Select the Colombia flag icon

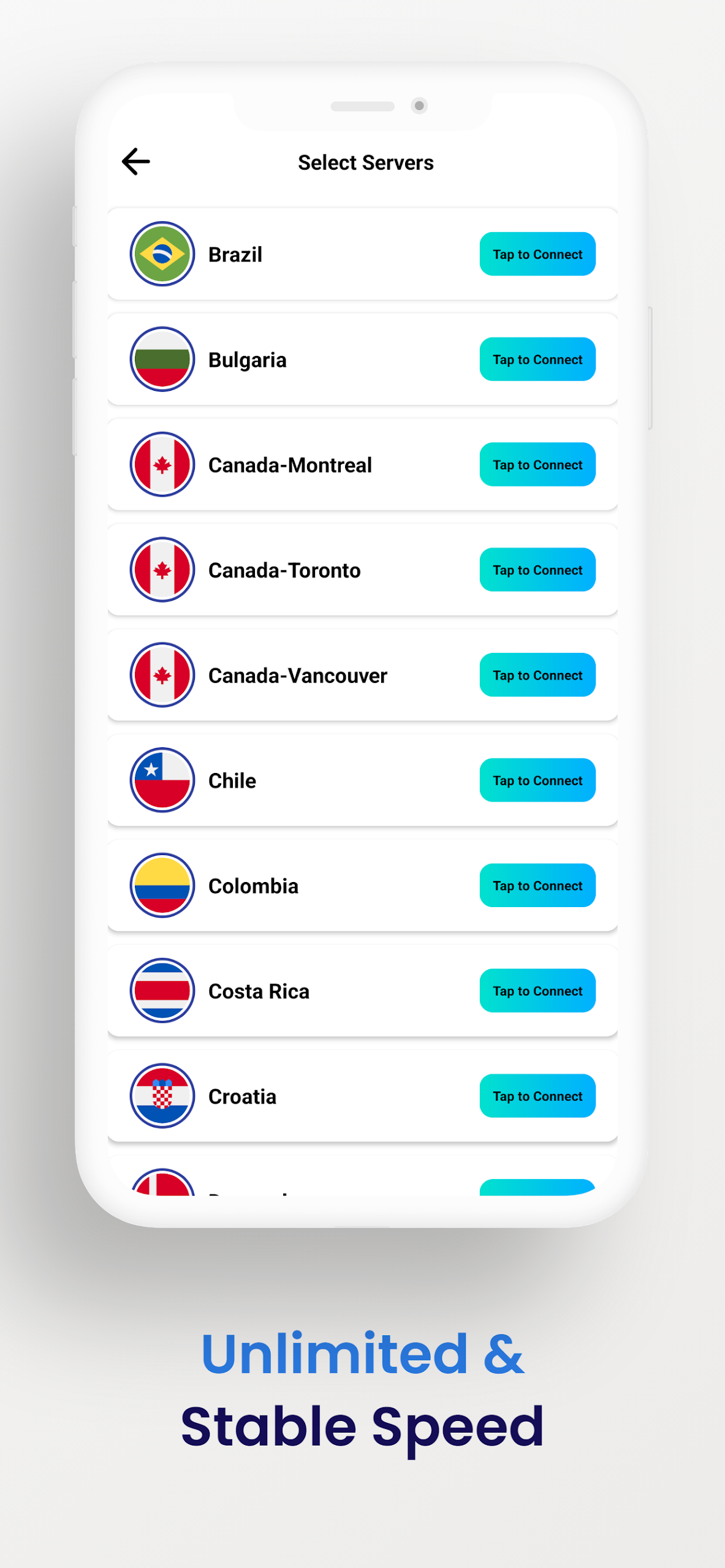pyautogui.click(x=162, y=886)
